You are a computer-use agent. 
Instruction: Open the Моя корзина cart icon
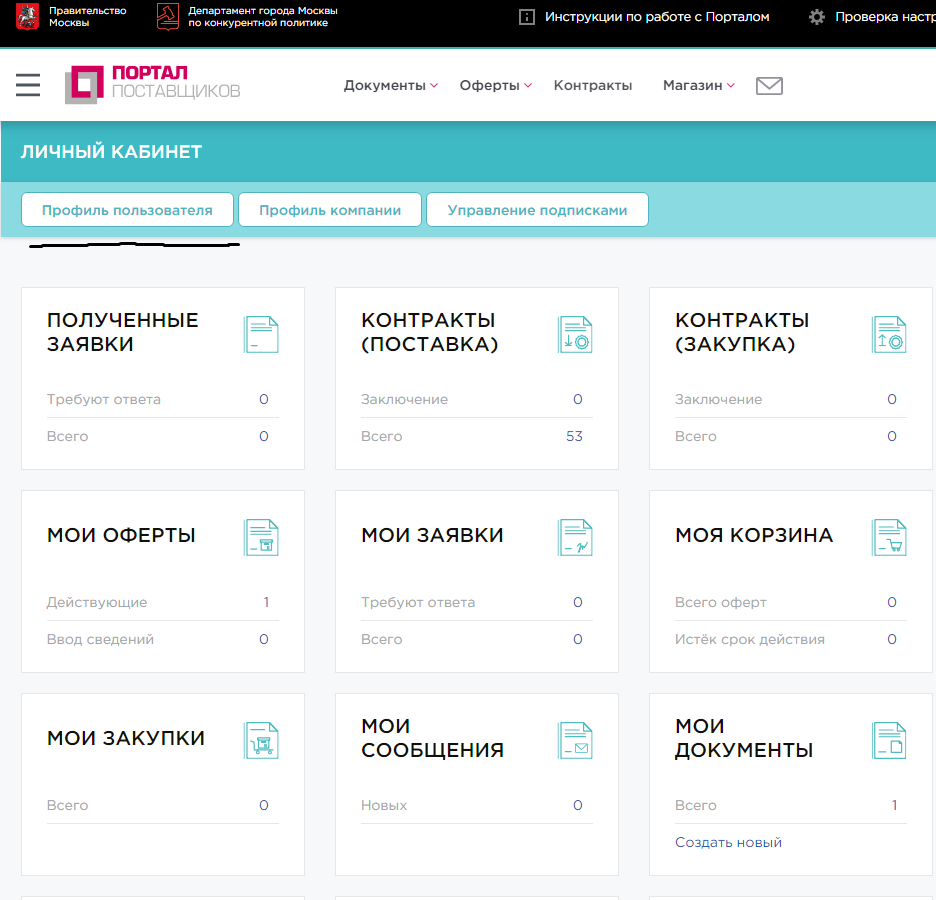coord(889,538)
